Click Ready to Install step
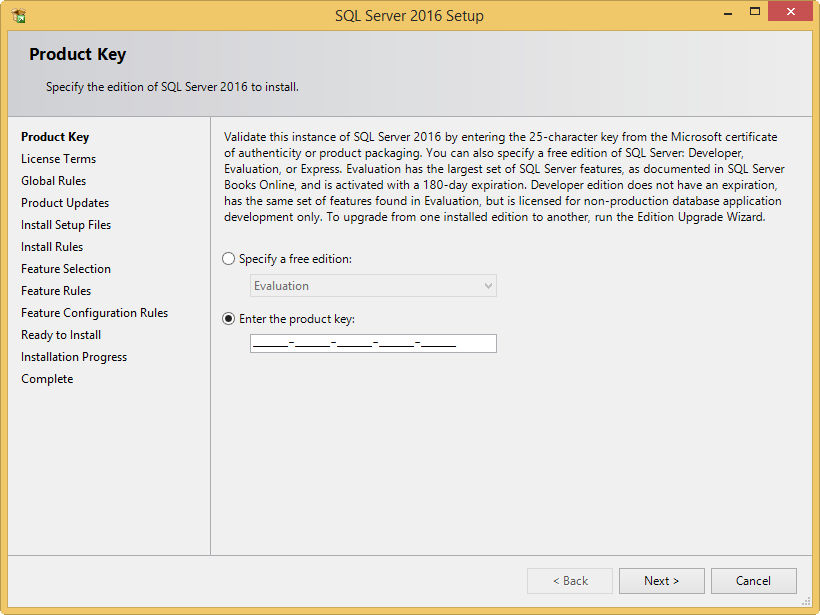The width and height of the screenshot is (820, 615). 61,335
